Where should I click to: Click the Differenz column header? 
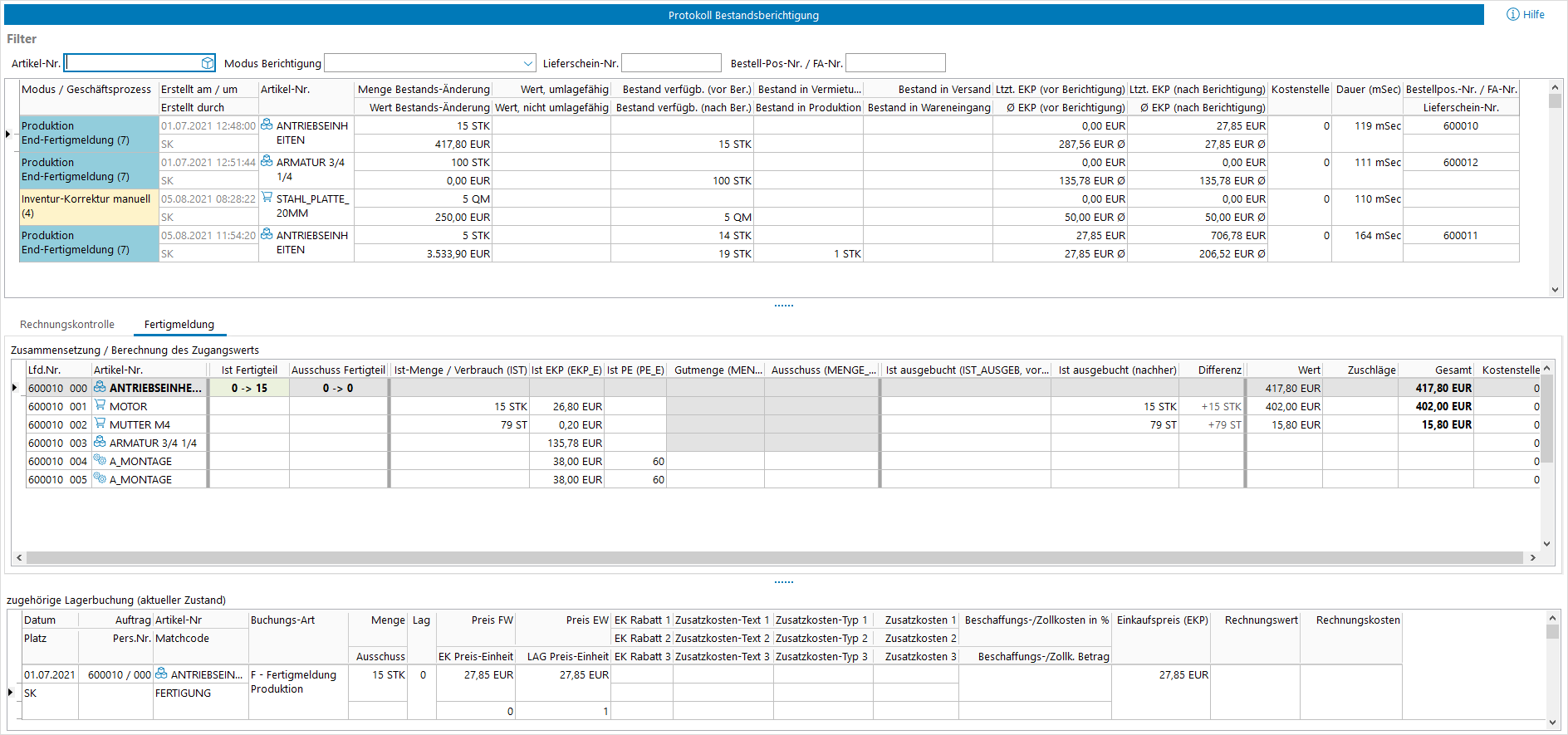[1219, 370]
